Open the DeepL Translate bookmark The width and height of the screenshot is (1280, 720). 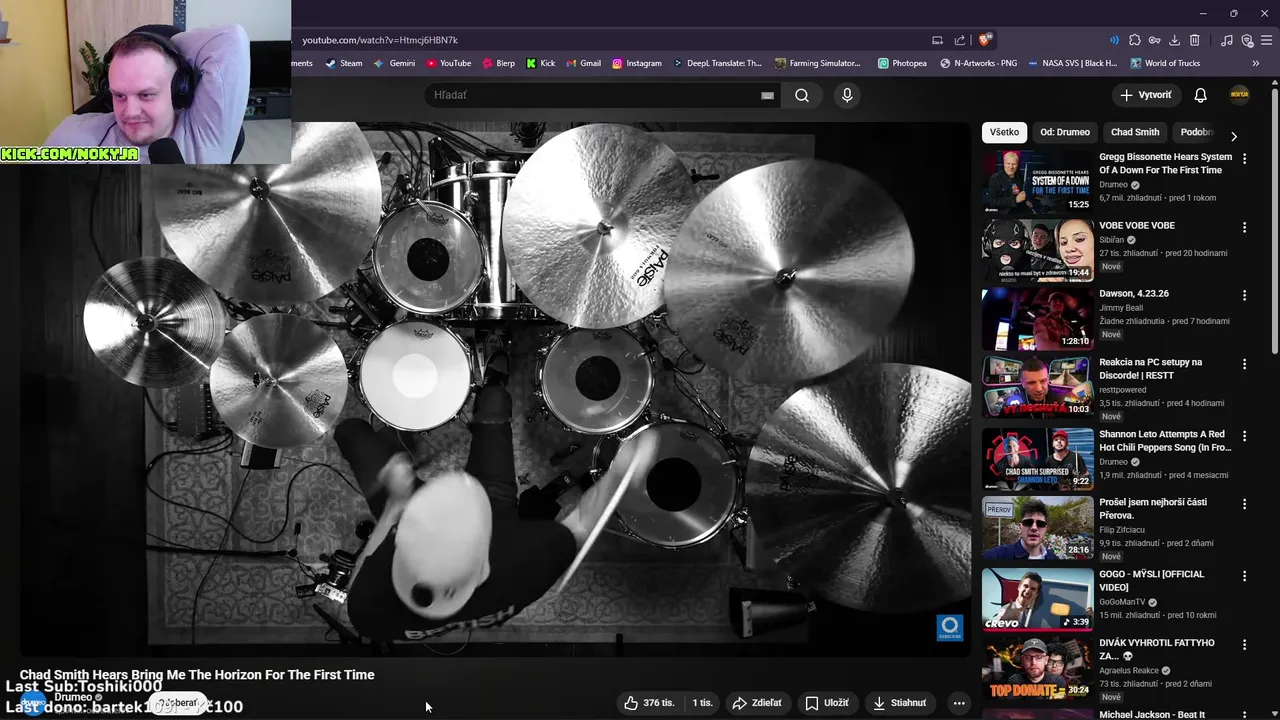coord(716,63)
